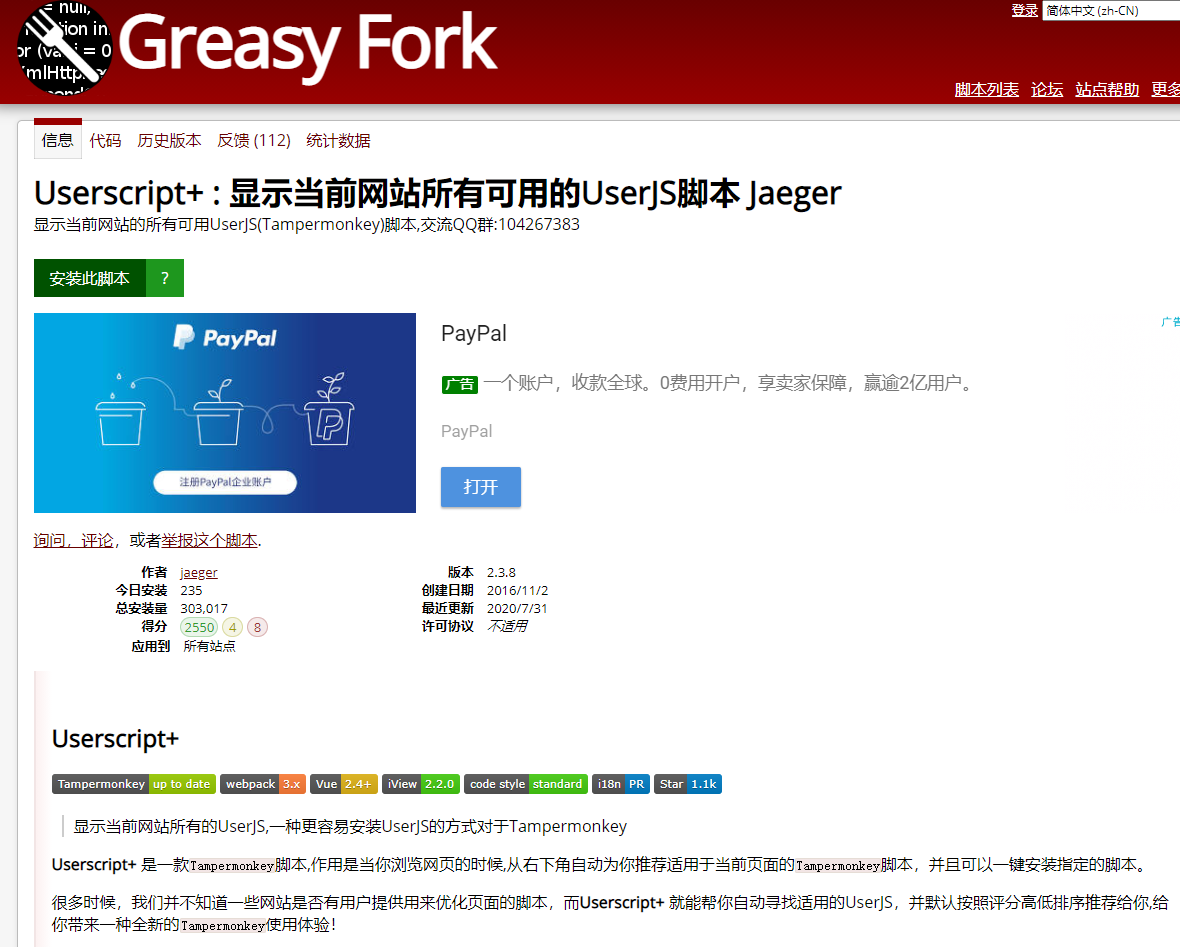Go to 脚本列表 in the header

987,90
